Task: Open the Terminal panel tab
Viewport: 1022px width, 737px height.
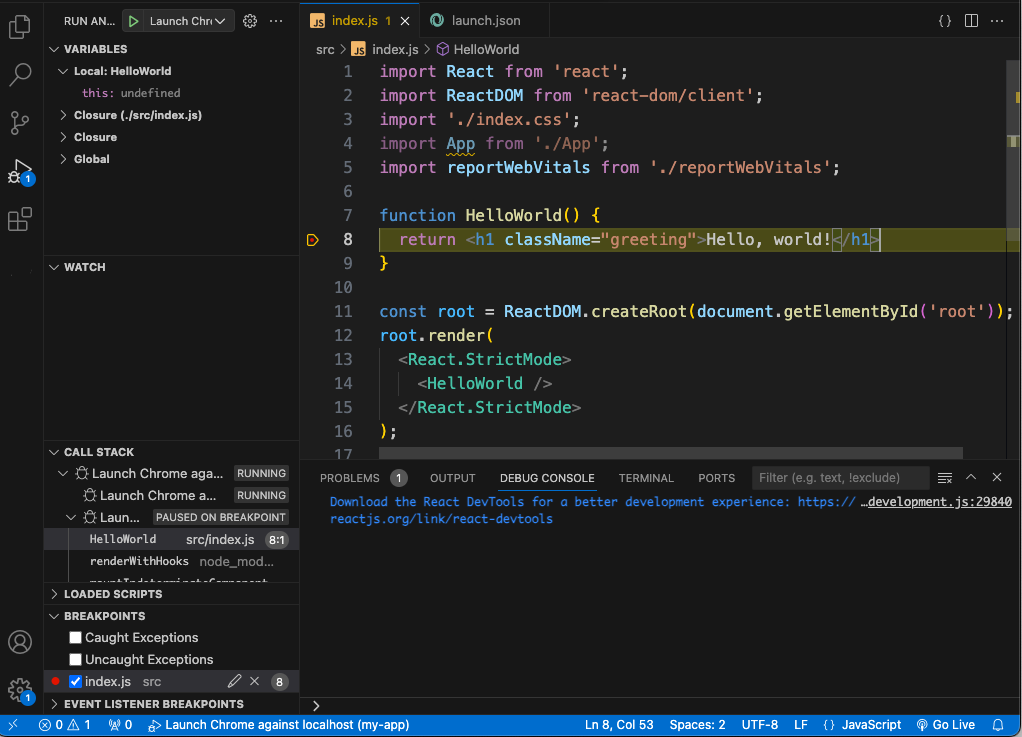Action: [x=645, y=478]
